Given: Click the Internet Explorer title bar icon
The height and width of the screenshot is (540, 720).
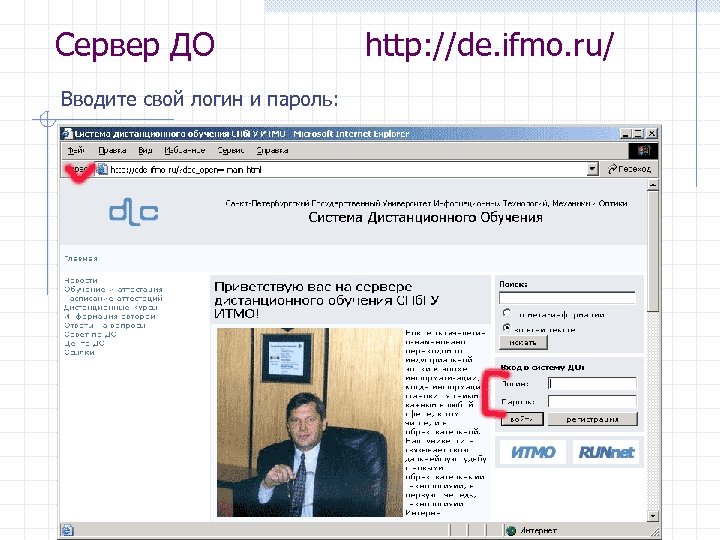Looking at the screenshot, I should pyautogui.click(x=68, y=134).
